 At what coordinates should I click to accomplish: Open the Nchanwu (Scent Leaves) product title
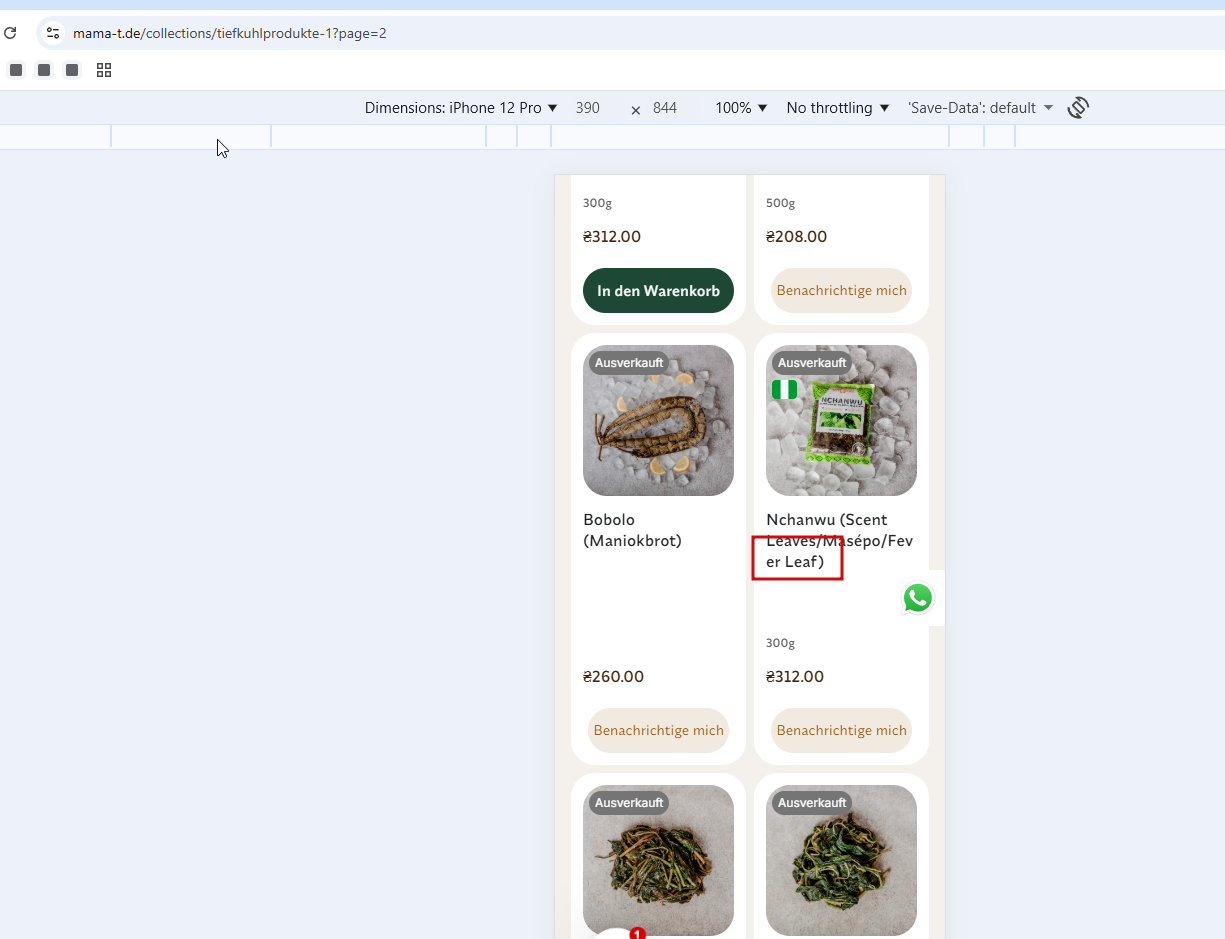(840, 541)
